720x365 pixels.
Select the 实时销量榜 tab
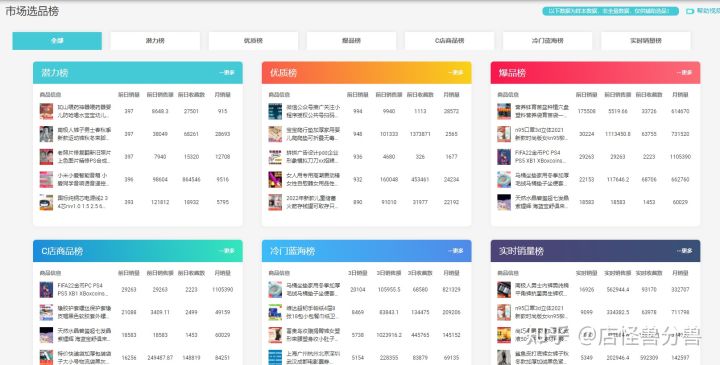(646, 41)
